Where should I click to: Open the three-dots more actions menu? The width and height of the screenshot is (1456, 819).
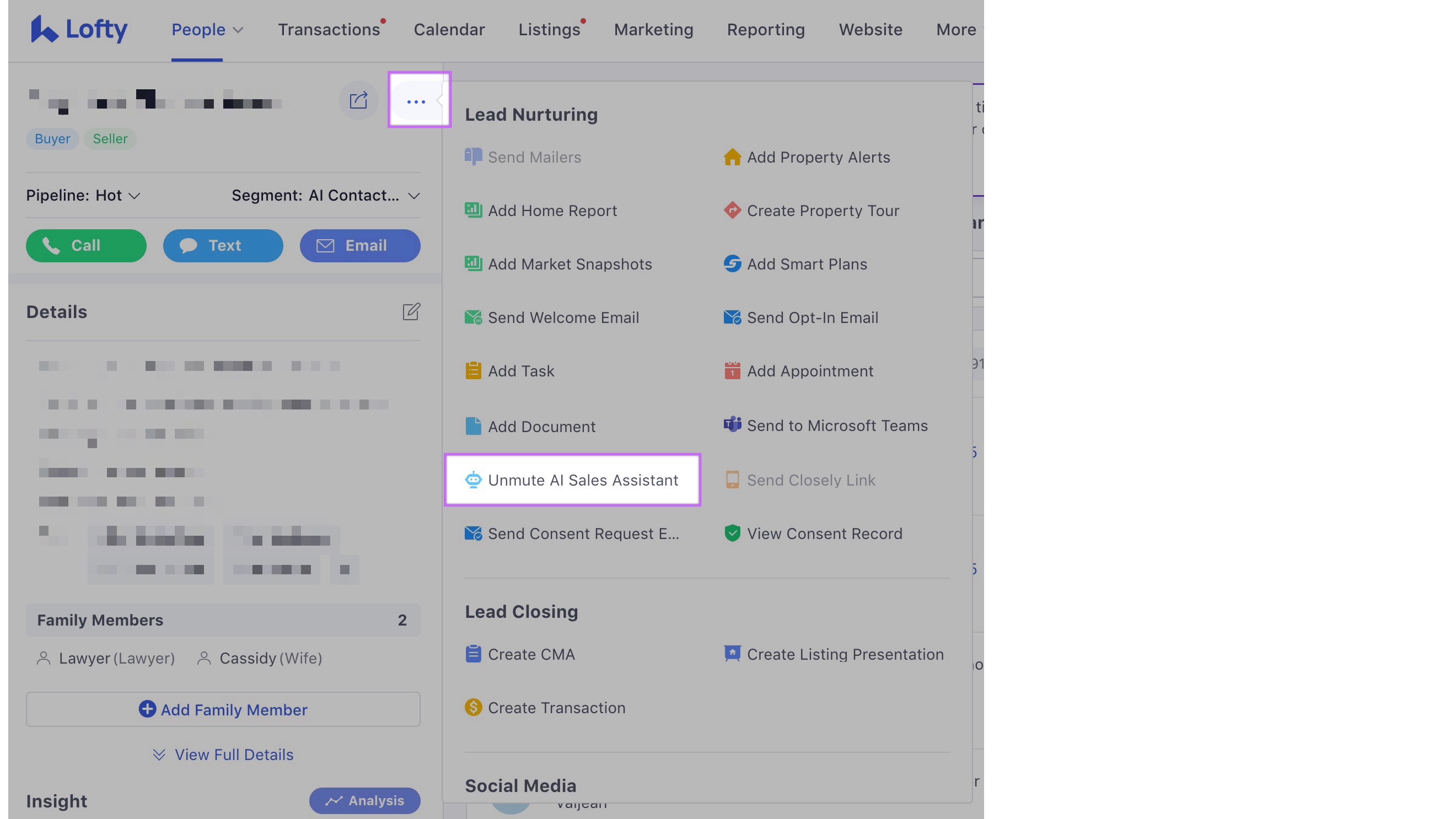[416, 102]
